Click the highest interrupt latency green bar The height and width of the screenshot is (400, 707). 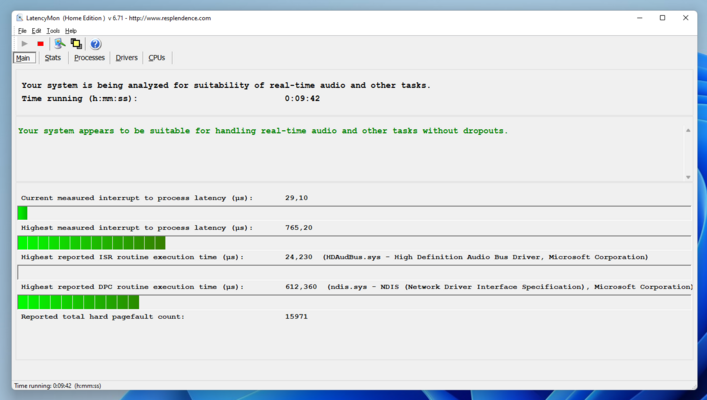[92, 243]
